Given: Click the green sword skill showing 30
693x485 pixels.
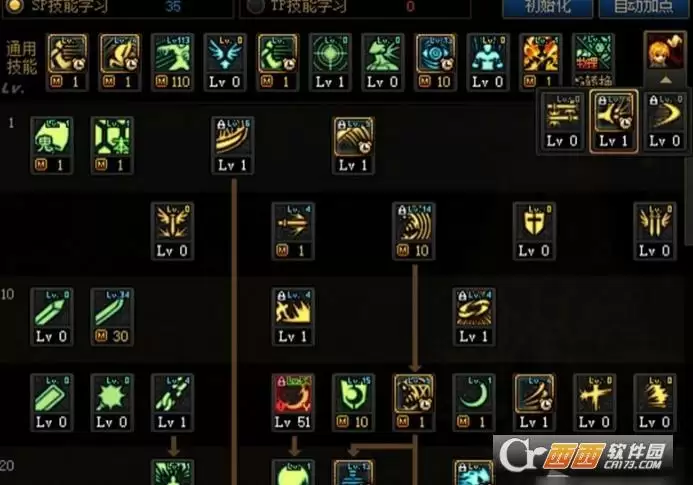Looking at the screenshot, I should [112, 317].
